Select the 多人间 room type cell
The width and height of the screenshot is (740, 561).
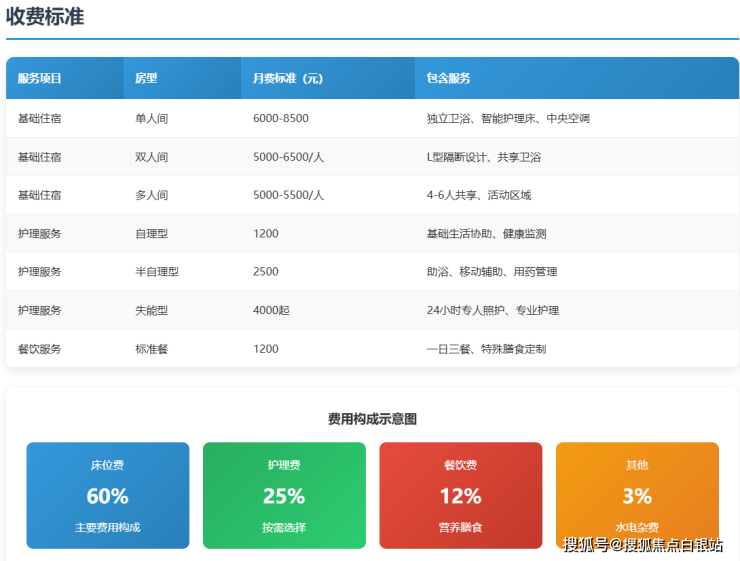151,195
